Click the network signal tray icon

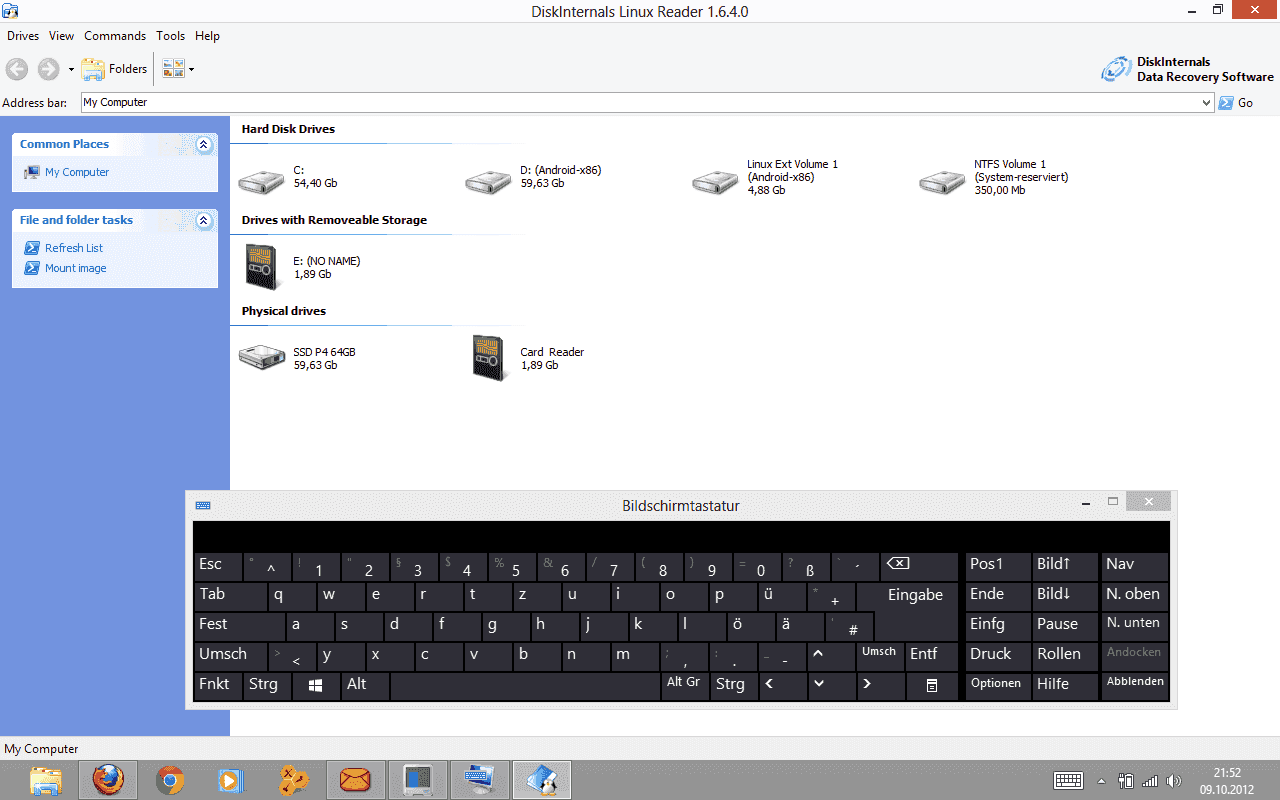1150,781
